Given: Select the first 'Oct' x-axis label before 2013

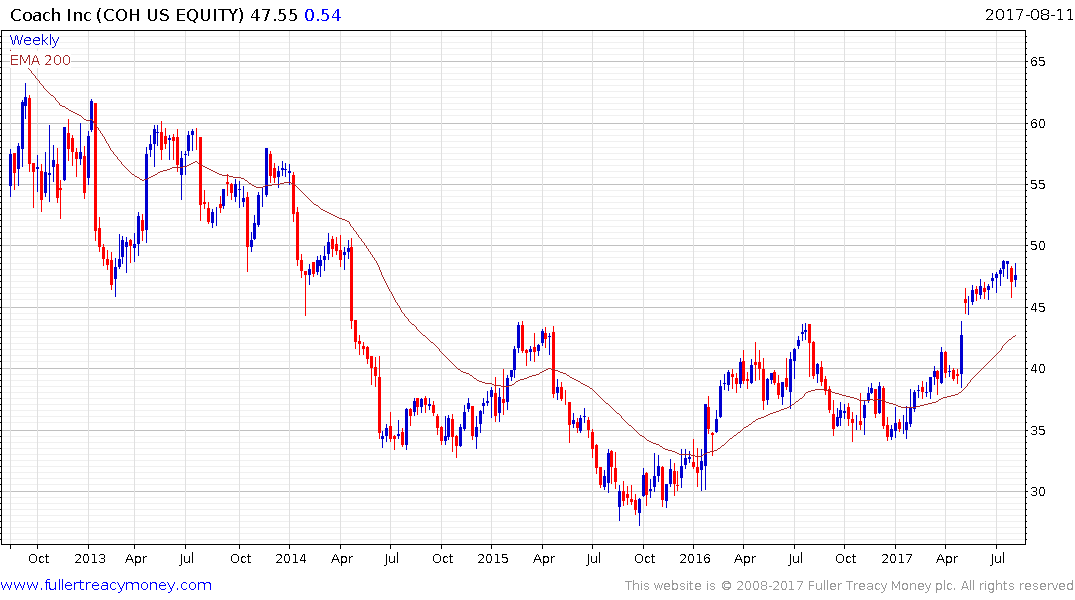Looking at the screenshot, I should (x=38, y=558).
